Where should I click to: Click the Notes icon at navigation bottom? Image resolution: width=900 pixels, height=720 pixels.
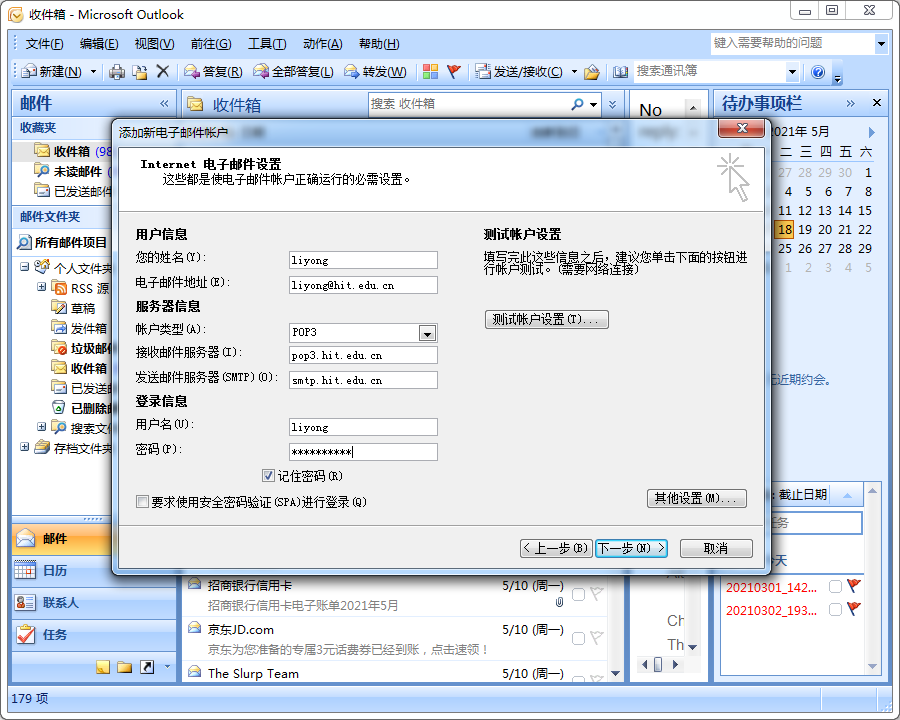coord(103,667)
